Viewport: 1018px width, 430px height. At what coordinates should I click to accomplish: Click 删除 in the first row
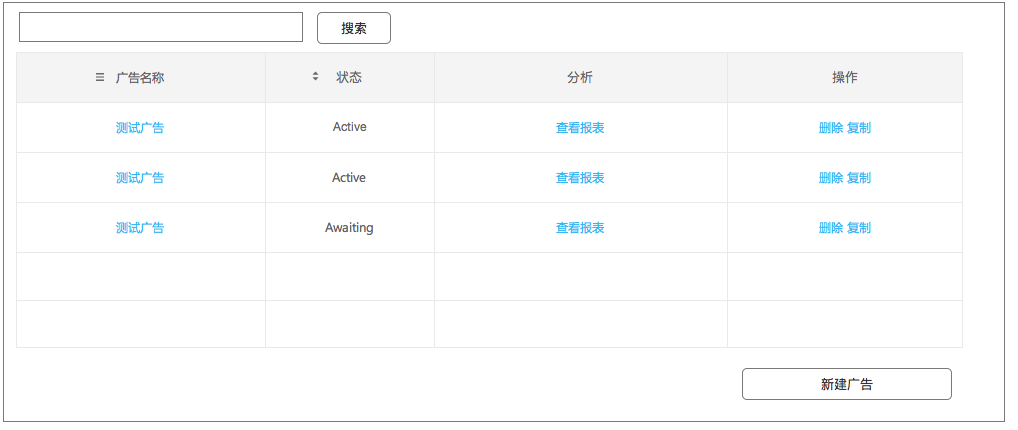pyautogui.click(x=831, y=128)
